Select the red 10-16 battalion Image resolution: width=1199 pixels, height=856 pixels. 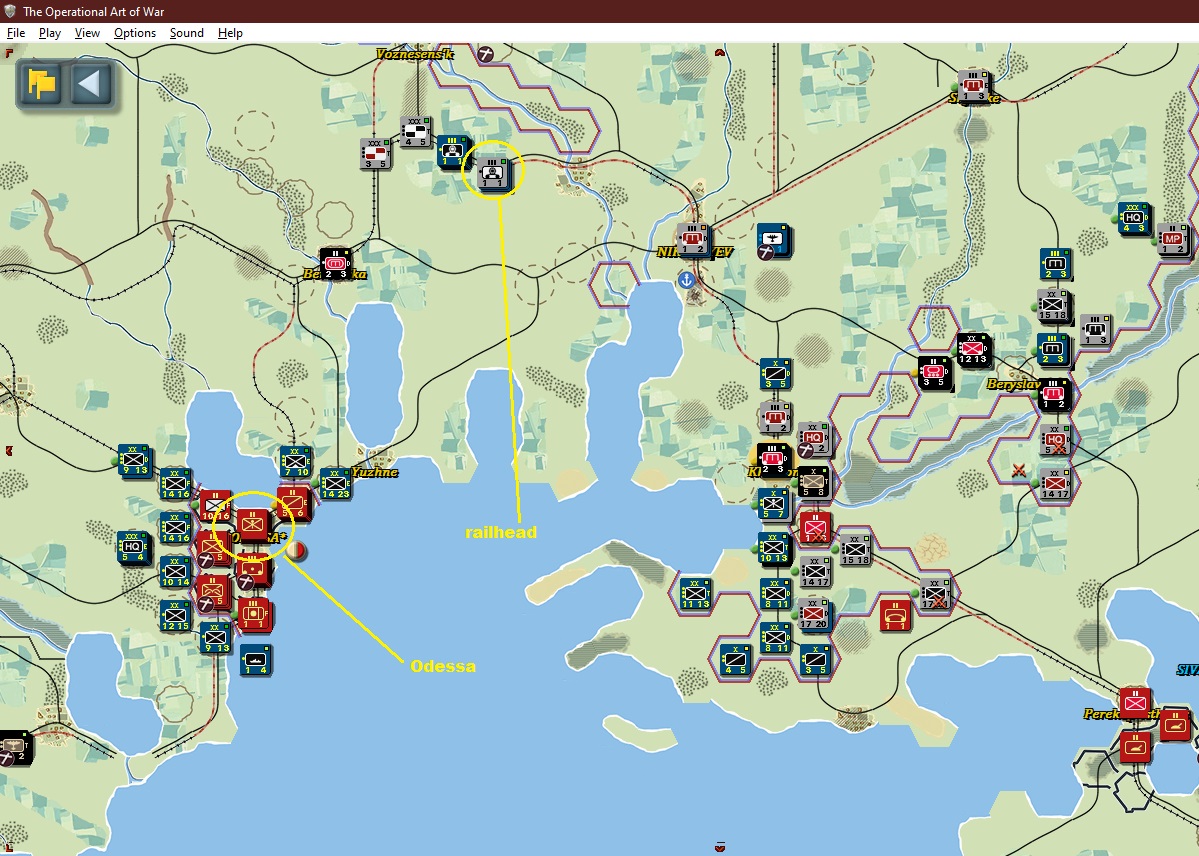216,506
